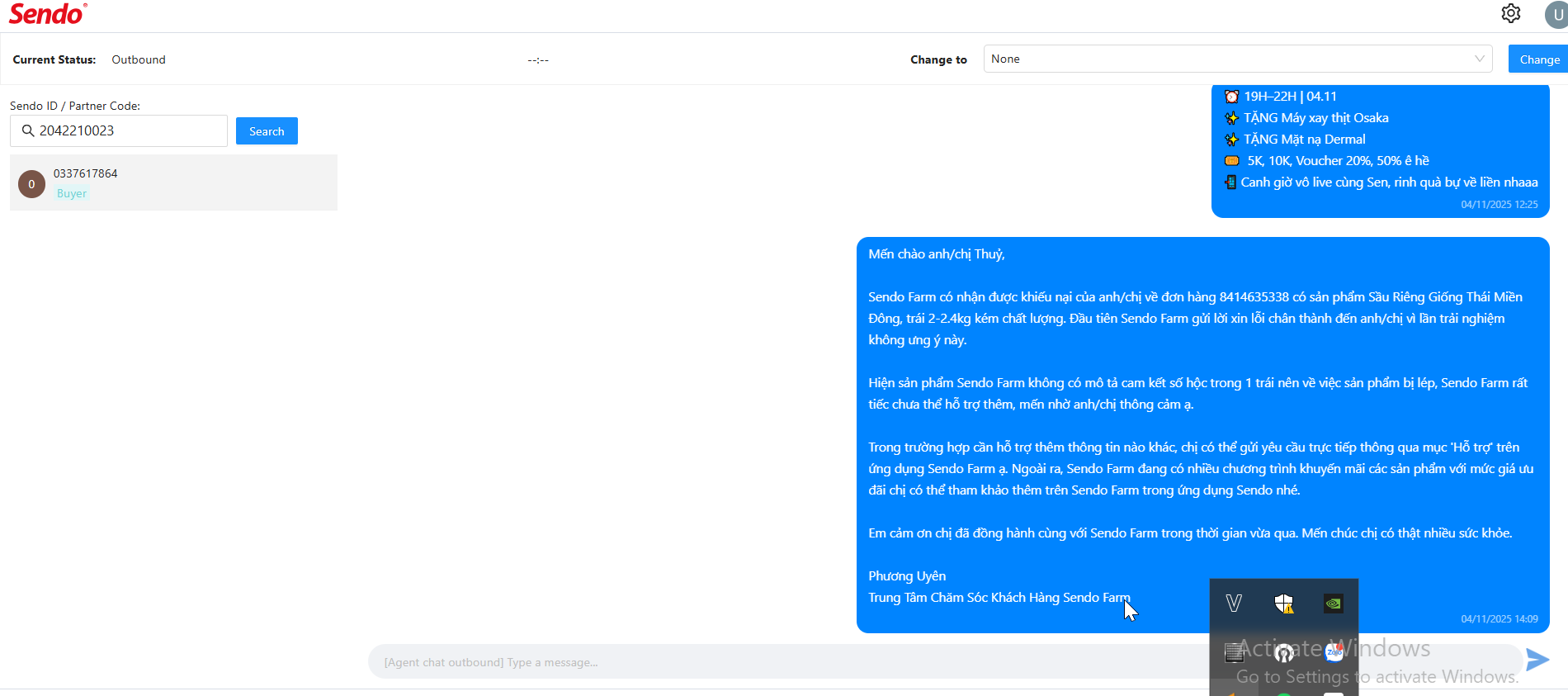
Task: Click the Change button
Action: tap(1538, 59)
